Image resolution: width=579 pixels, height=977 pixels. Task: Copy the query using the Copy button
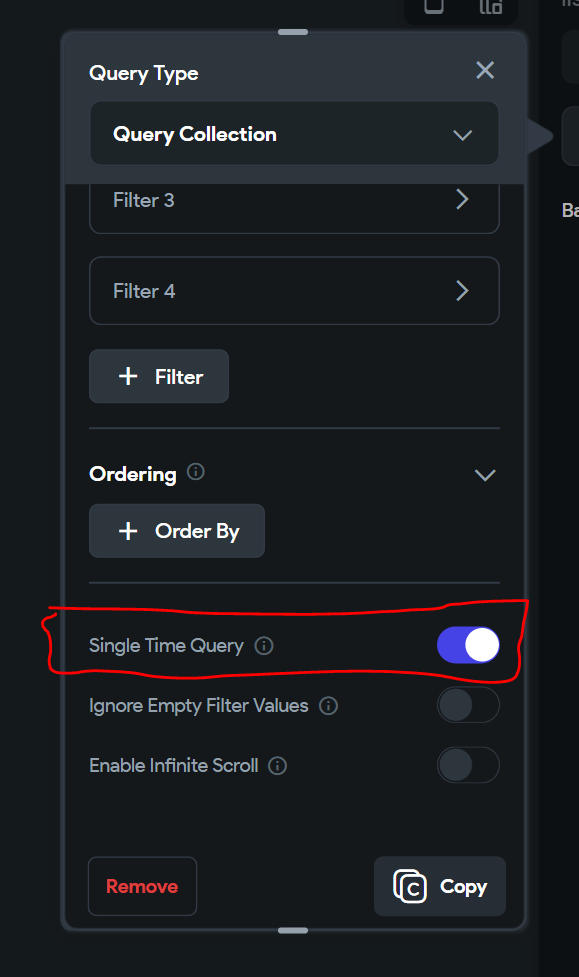coord(440,886)
